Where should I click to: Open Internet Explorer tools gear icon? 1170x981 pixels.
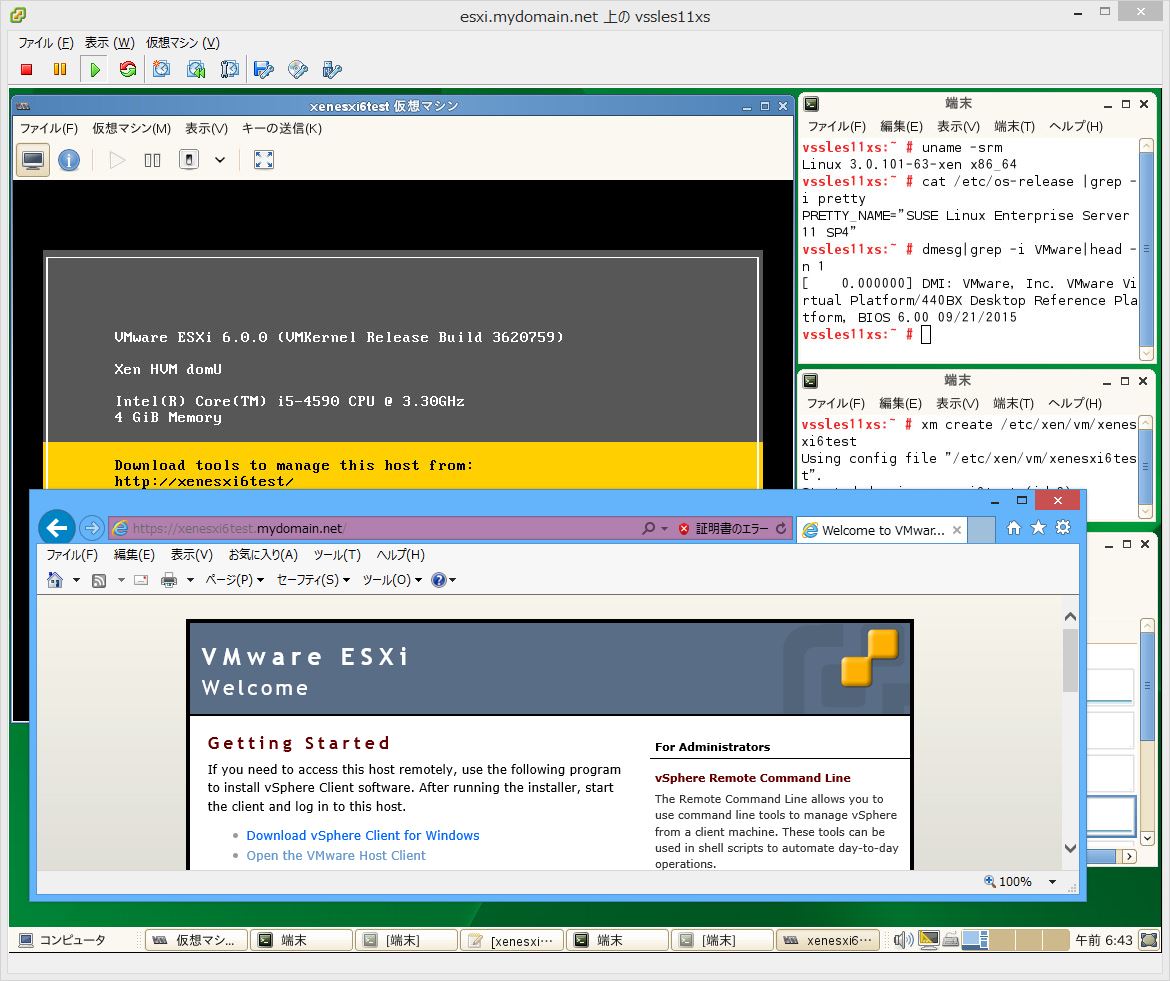point(1063,527)
